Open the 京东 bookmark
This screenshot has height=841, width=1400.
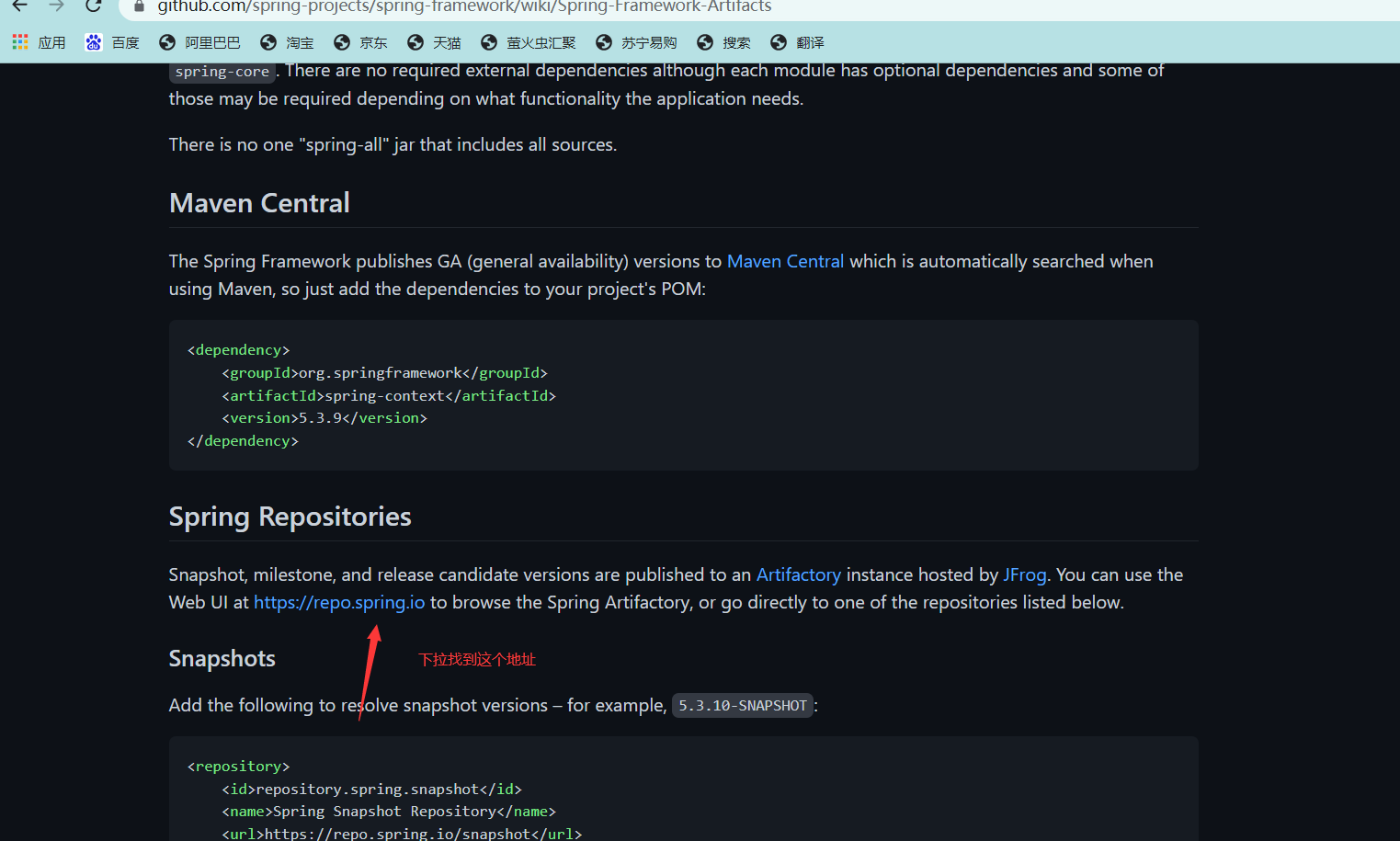click(x=360, y=42)
